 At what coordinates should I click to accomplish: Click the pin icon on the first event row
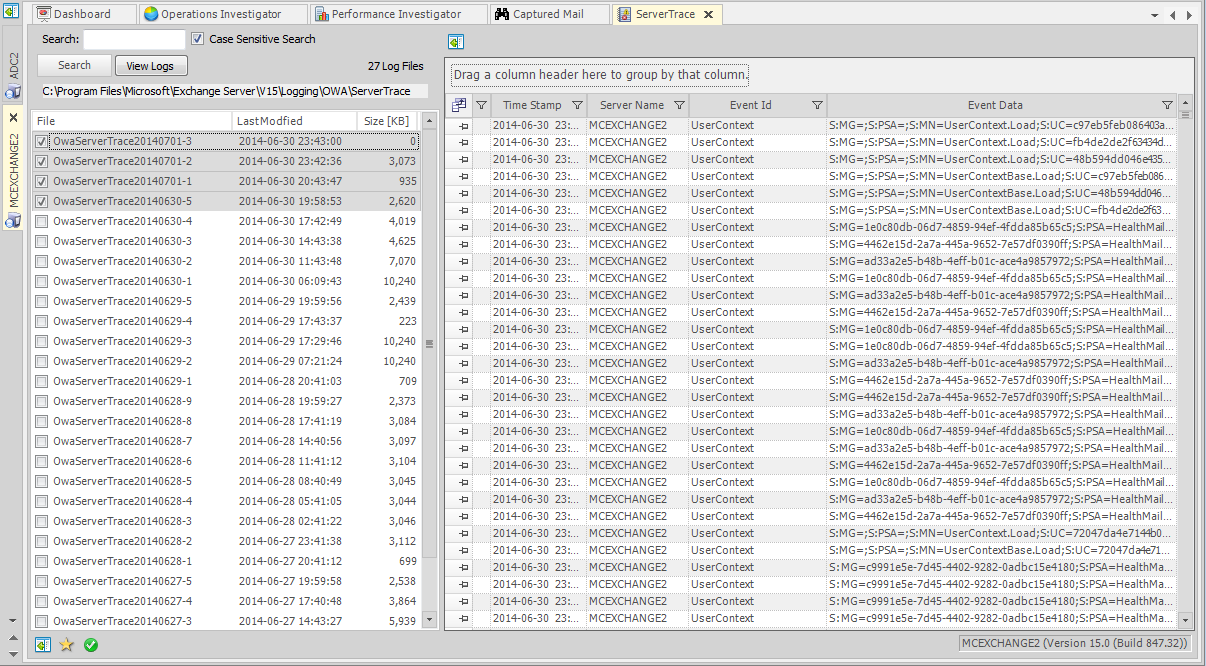tap(463, 126)
